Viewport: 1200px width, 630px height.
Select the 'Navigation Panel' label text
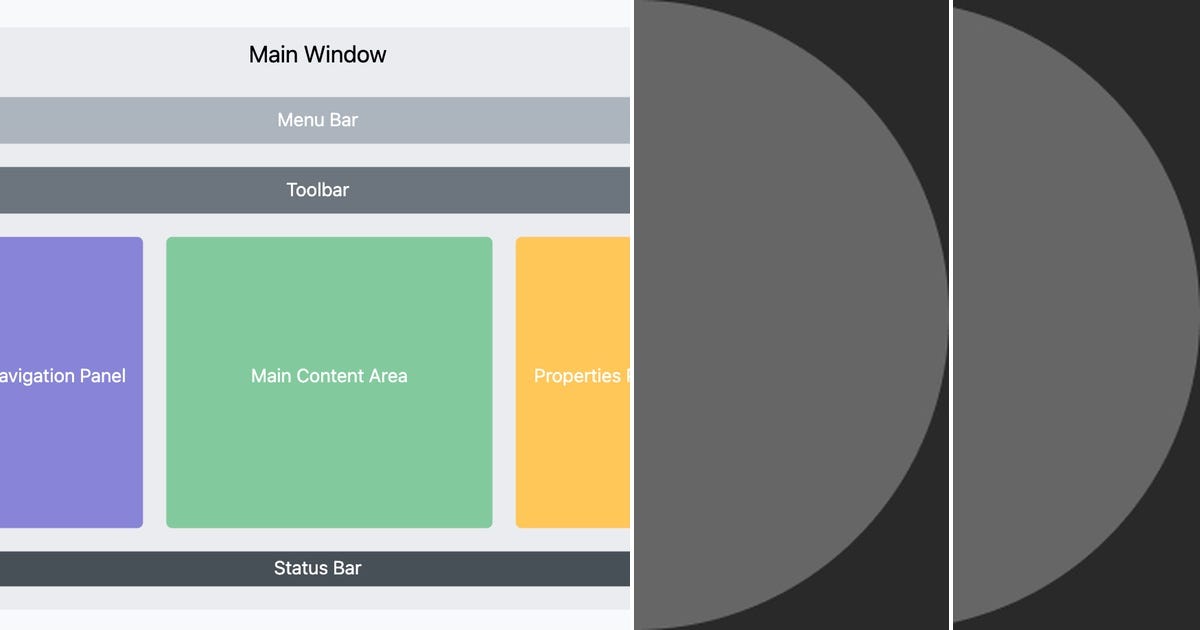[62, 376]
